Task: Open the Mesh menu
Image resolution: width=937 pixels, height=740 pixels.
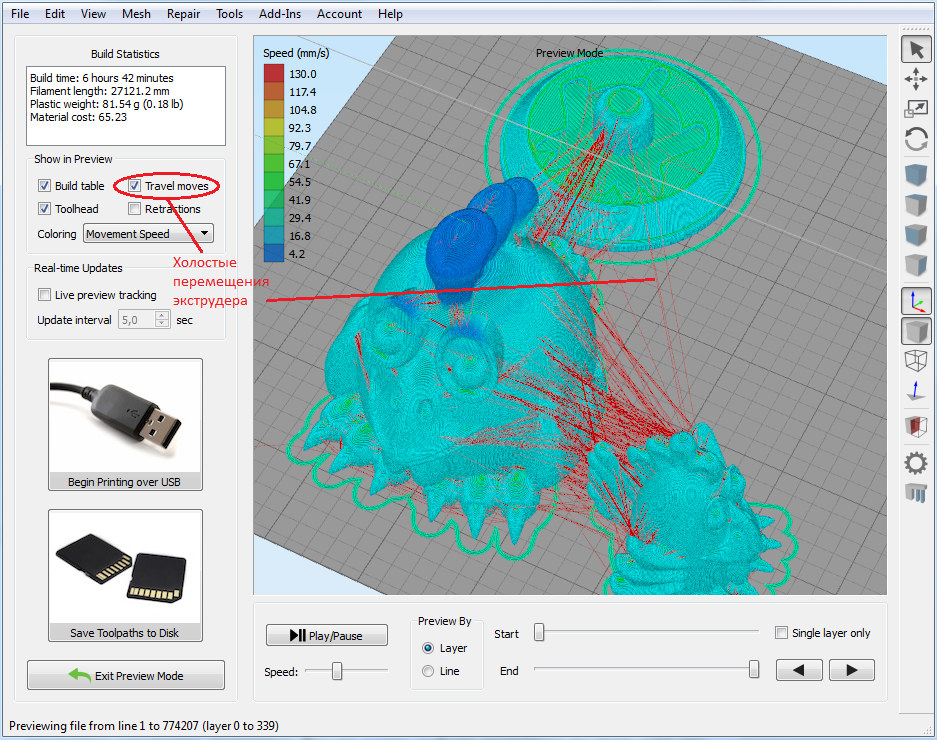Action: 135,13
